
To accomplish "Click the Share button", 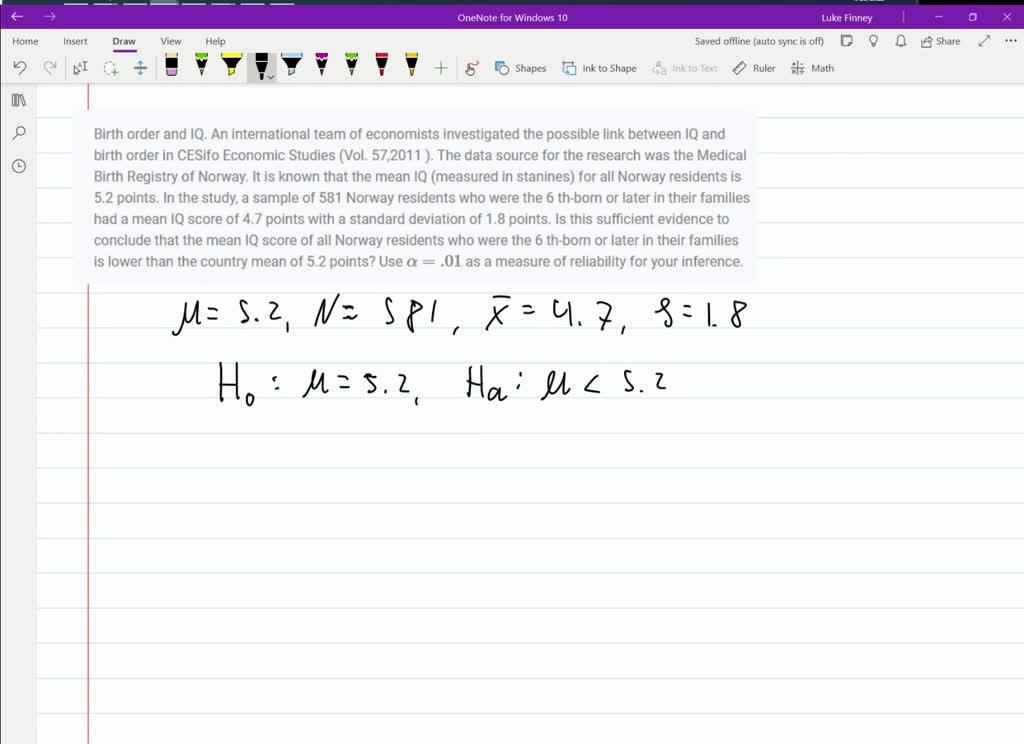I will pos(940,41).
